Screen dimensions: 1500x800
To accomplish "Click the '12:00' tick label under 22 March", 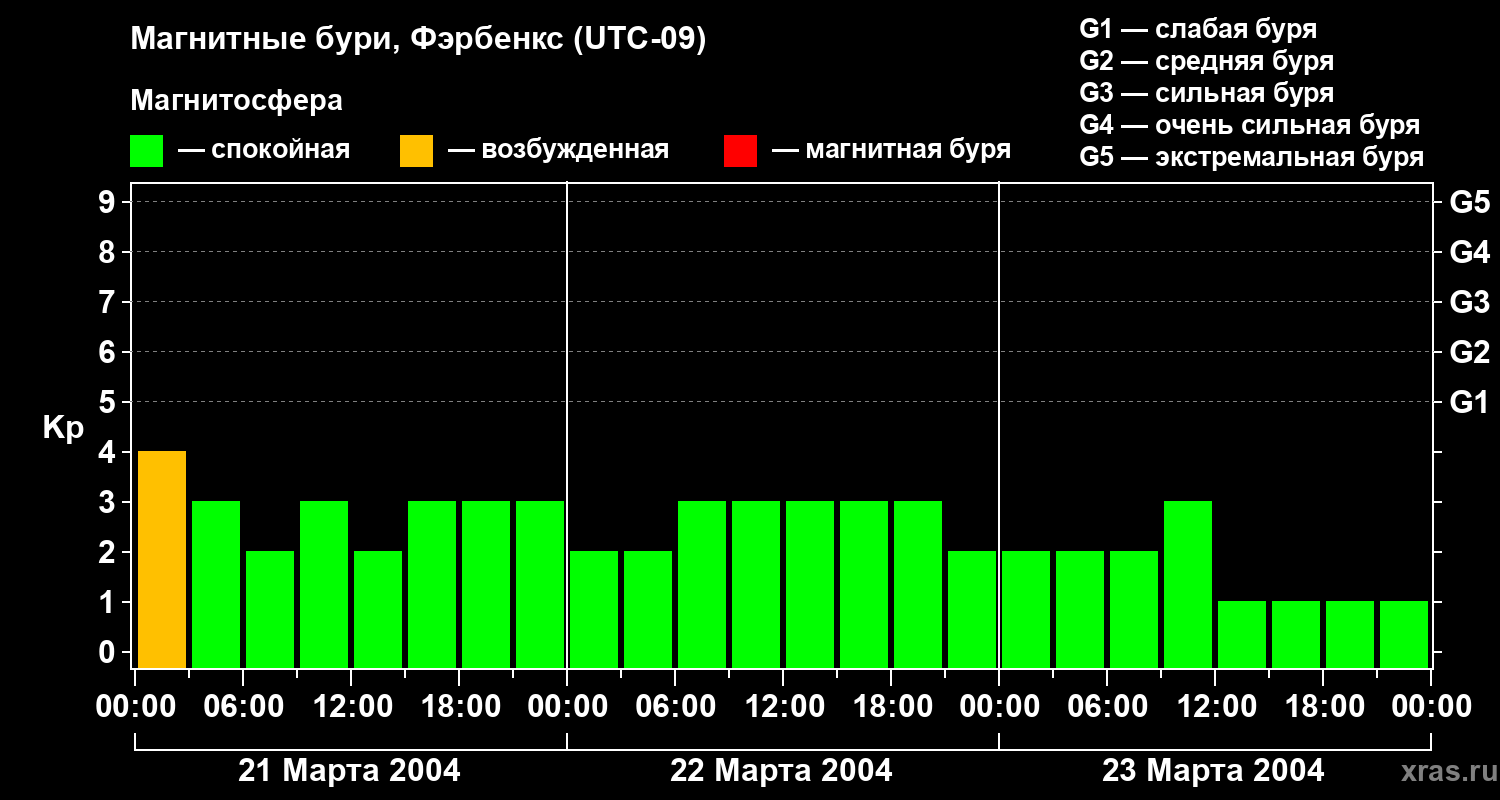I will [783, 707].
